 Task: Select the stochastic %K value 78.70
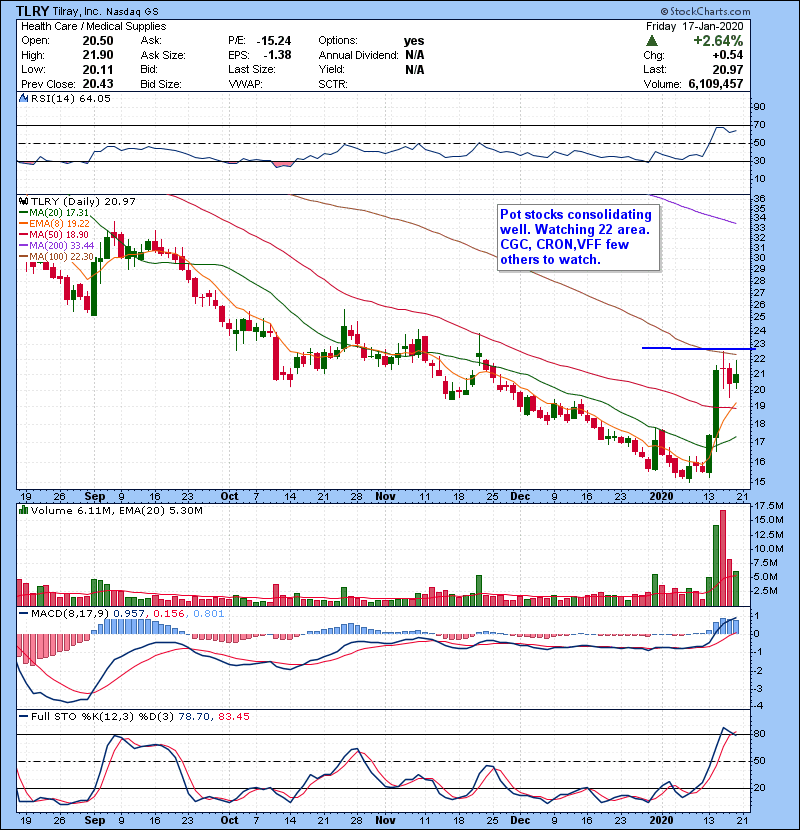coord(194,717)
